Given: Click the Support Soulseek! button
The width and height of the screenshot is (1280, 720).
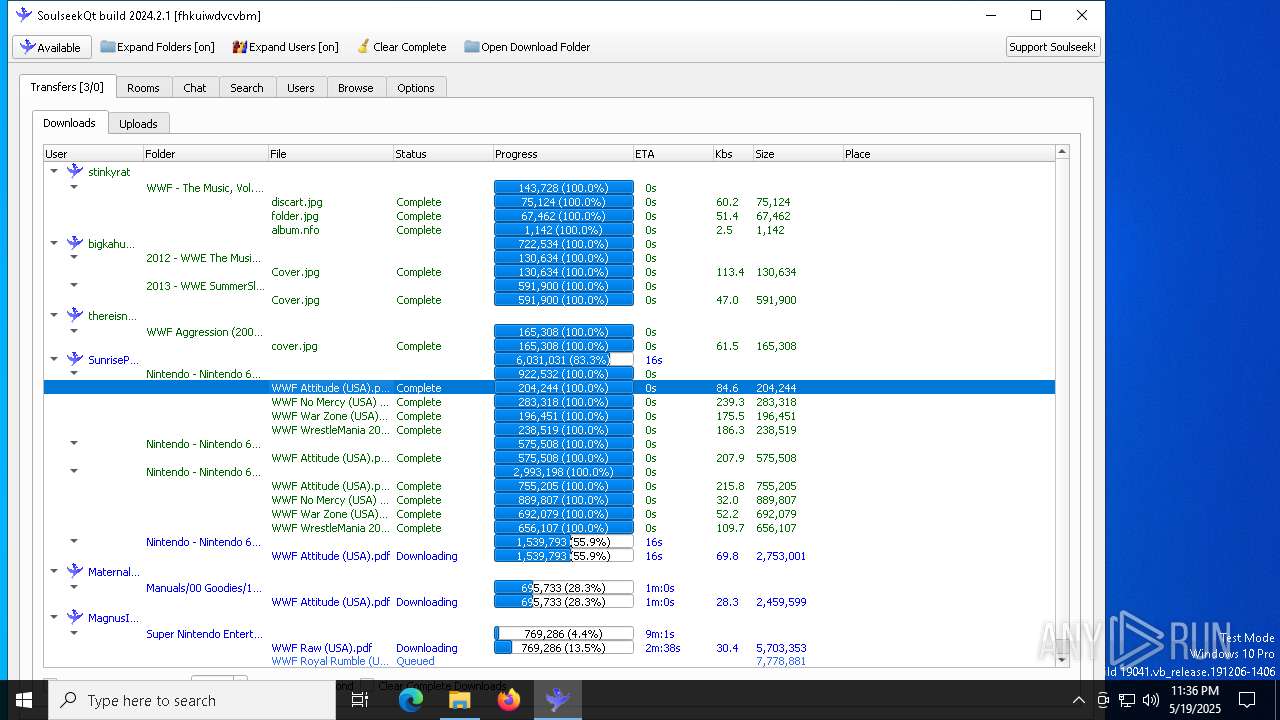Looking at the screenshot, I should coord(1052,47).
